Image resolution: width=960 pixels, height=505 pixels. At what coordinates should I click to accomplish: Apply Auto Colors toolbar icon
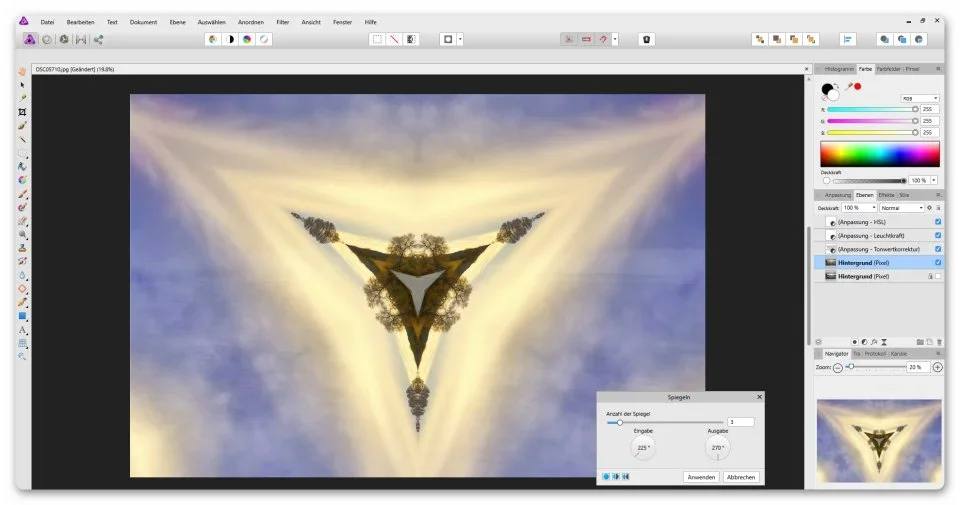247,39
